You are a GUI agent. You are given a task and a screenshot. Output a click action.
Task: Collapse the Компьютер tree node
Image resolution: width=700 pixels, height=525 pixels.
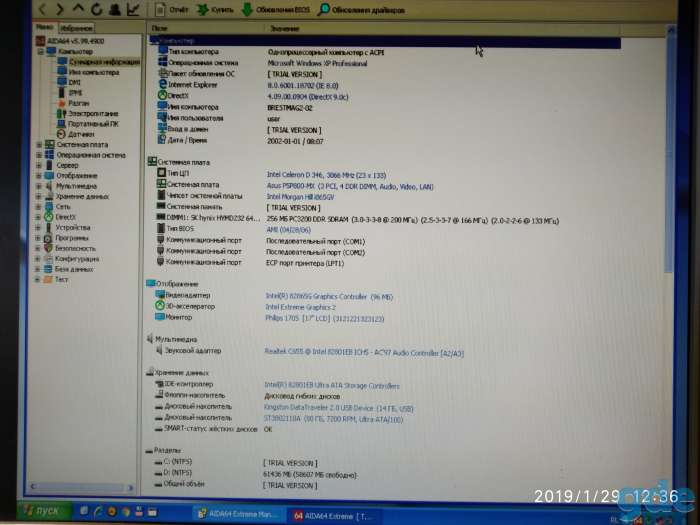[41, 51]
